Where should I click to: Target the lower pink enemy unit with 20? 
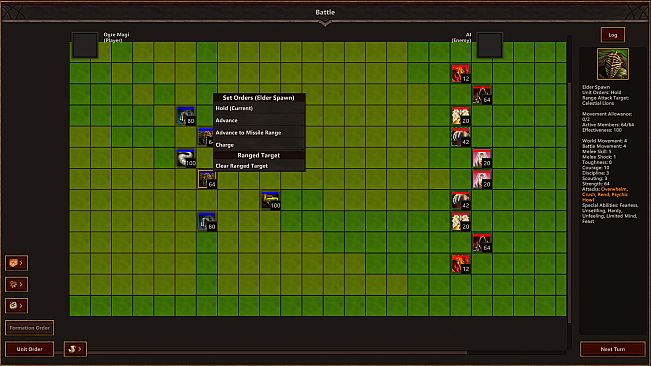(482, 179)
